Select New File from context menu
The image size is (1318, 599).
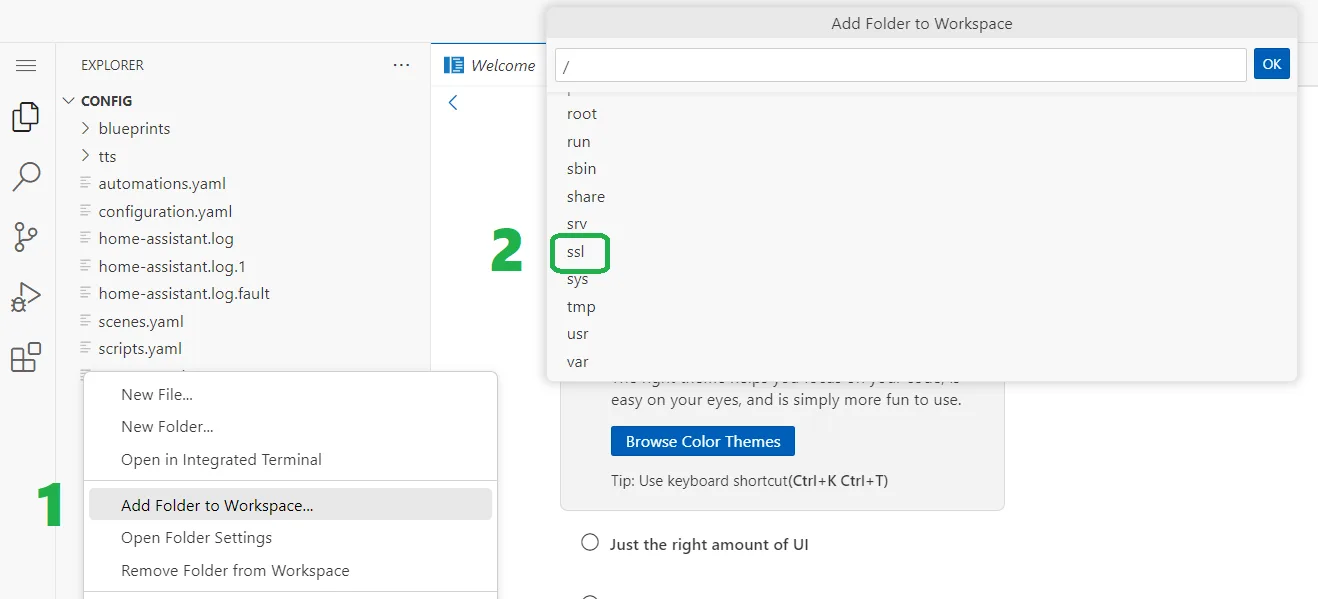157,394
